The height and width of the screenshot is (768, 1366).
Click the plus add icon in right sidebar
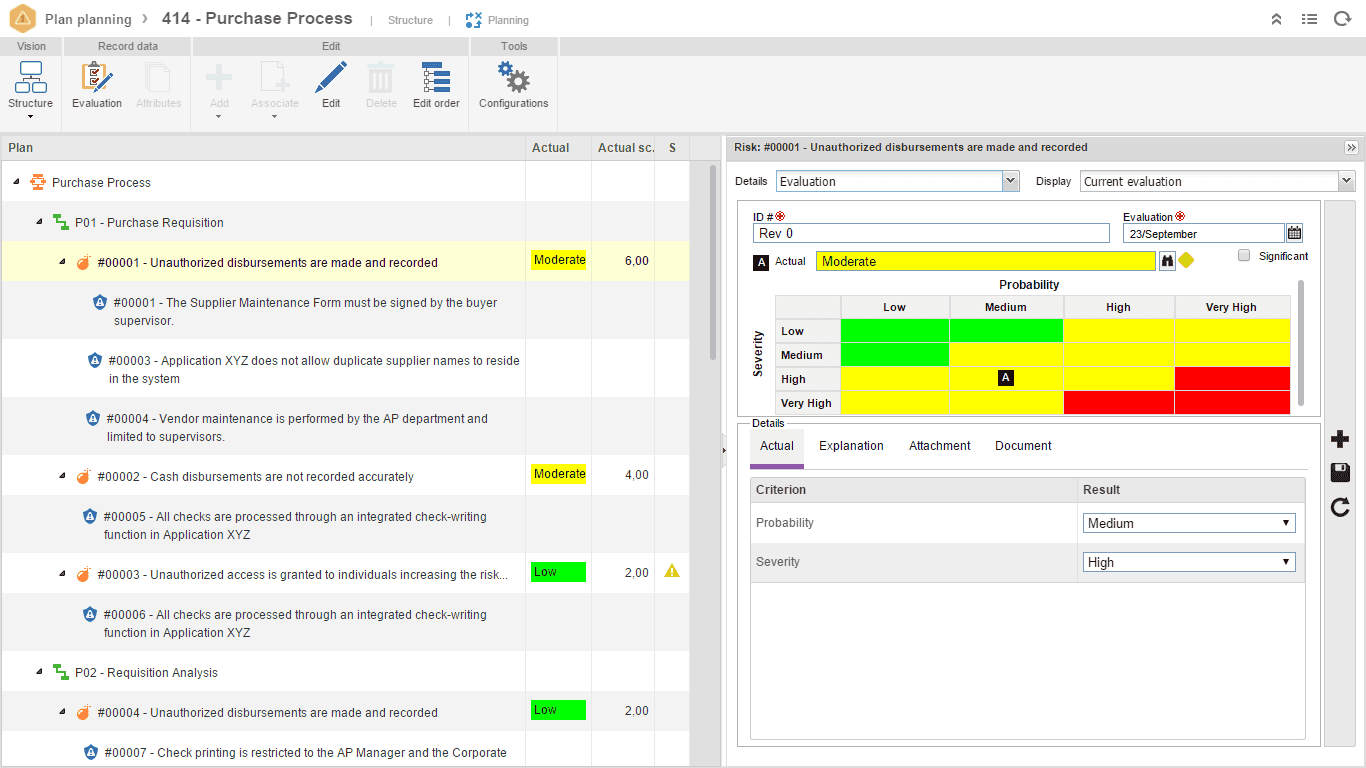(x=1341, y=440)
